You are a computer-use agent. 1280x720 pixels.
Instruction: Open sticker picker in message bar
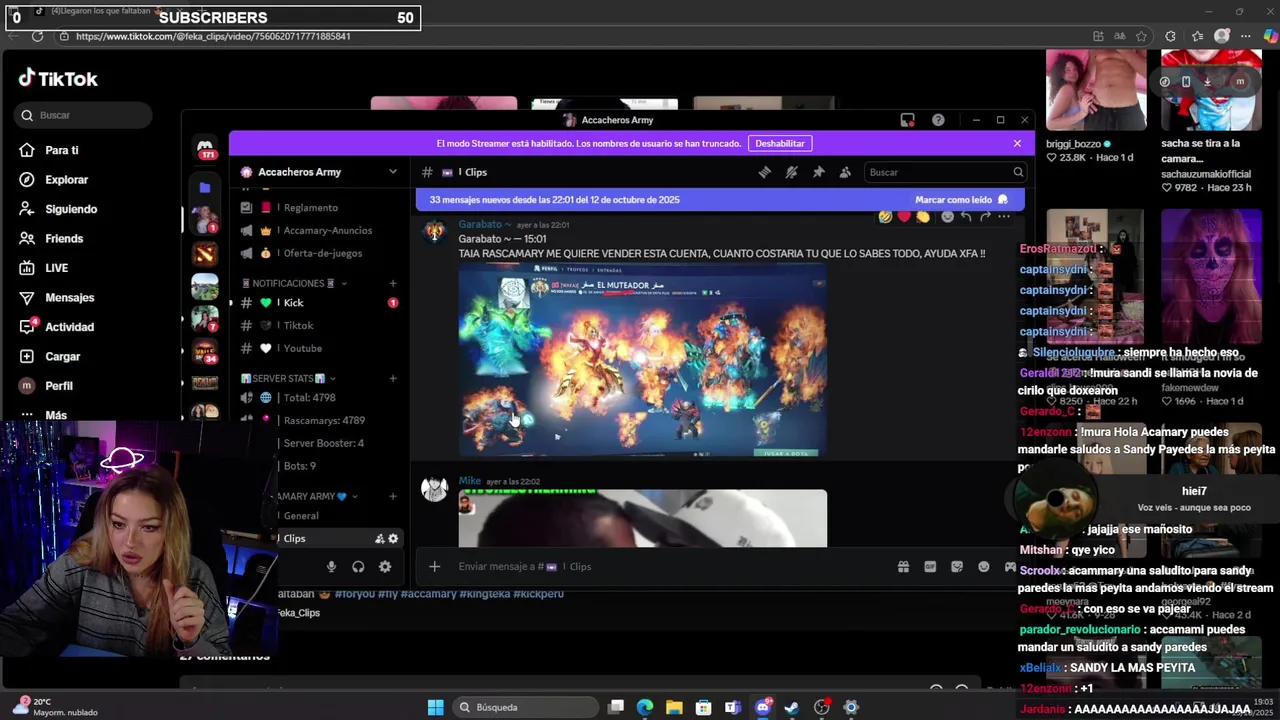957,567
